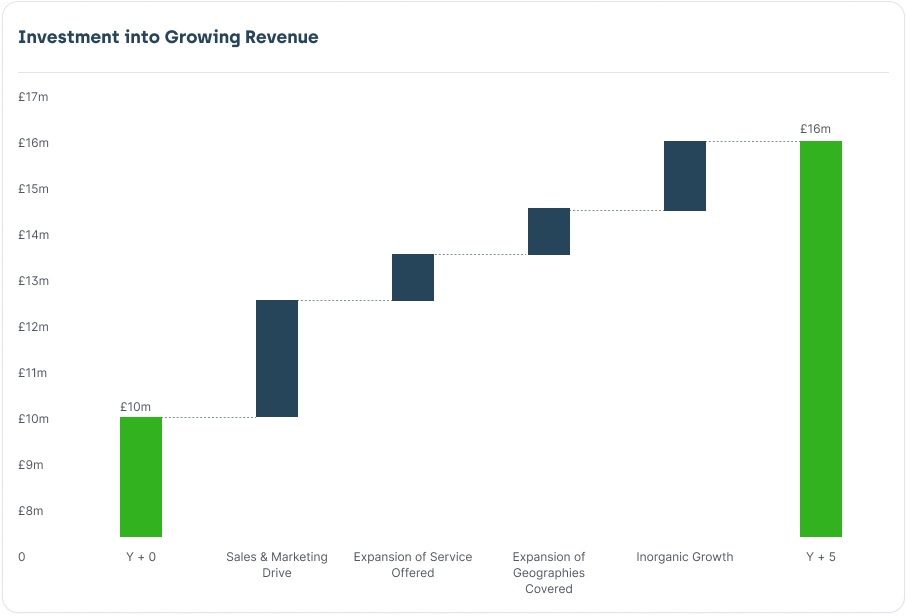Click the Inorganic Growth dark blue bar
The width and height of the screenshot is (907, 616).
coord(685,175)
